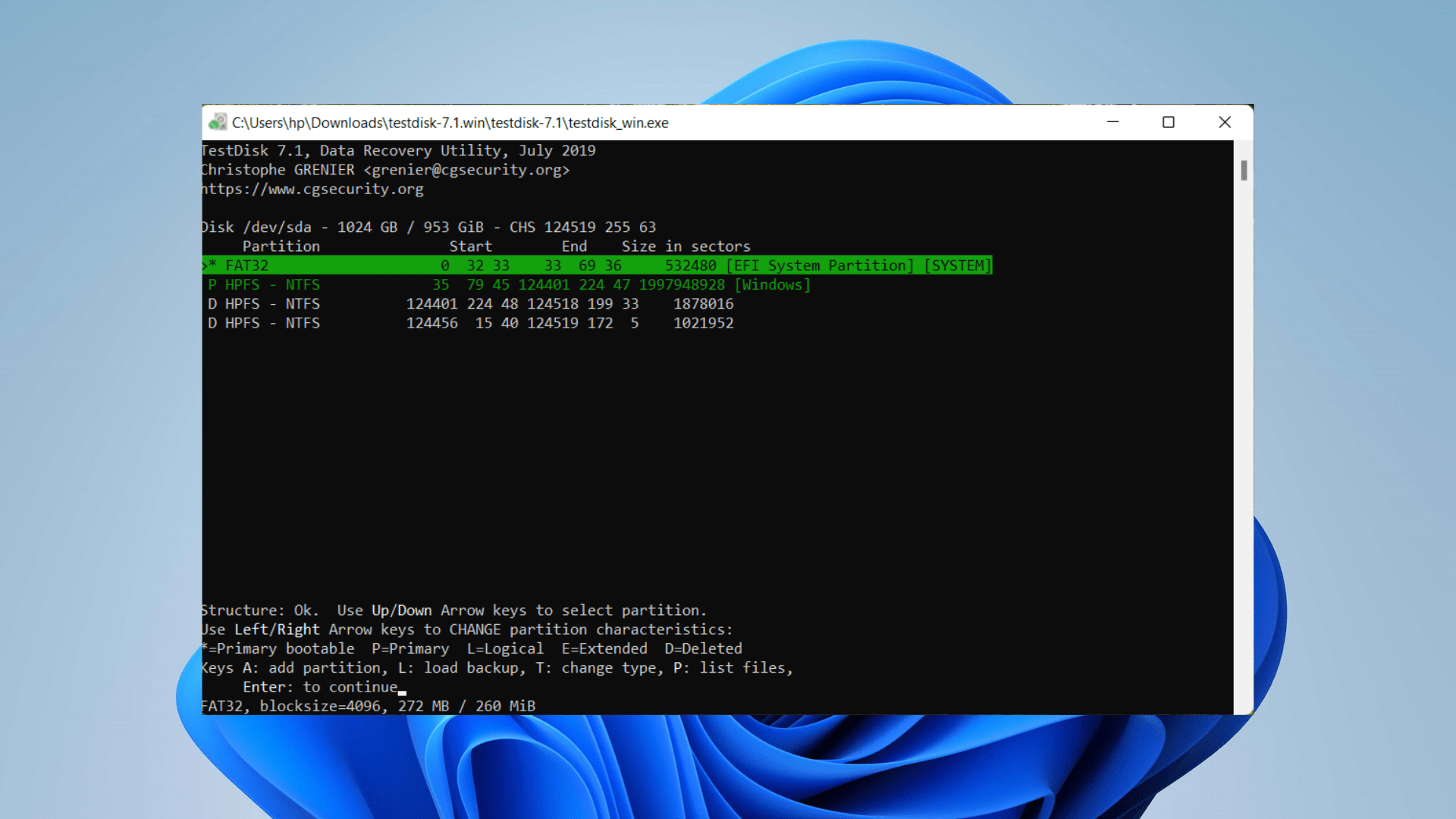Click the https://www.cgsecurity.org URL text
The image size is (1456, 819).
click(x=312, y=189)
